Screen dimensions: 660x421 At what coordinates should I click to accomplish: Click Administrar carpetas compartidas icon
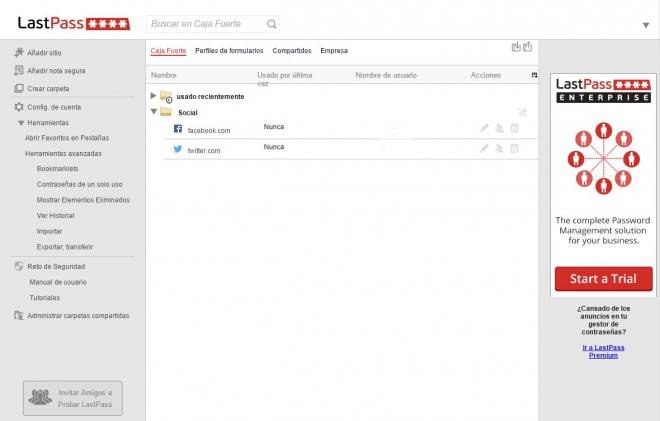(19, 315)
